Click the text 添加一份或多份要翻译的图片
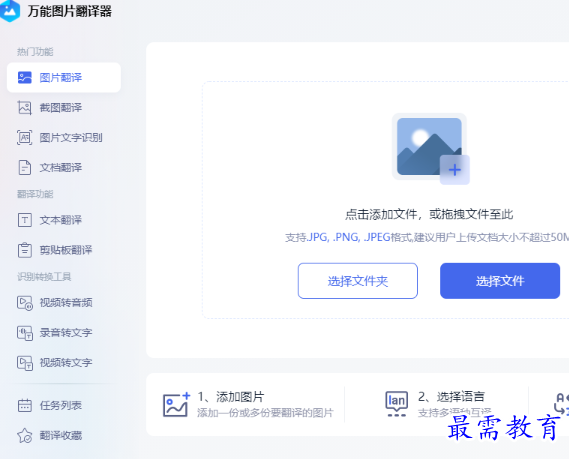Image resolution: width=569 pixels, height=459 pixels. click(265, 413)
